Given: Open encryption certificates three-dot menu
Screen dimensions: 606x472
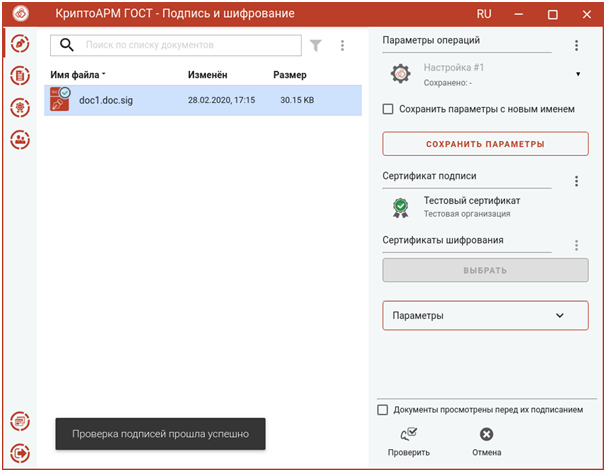Looking at the screenshot, I should [576, 245].
